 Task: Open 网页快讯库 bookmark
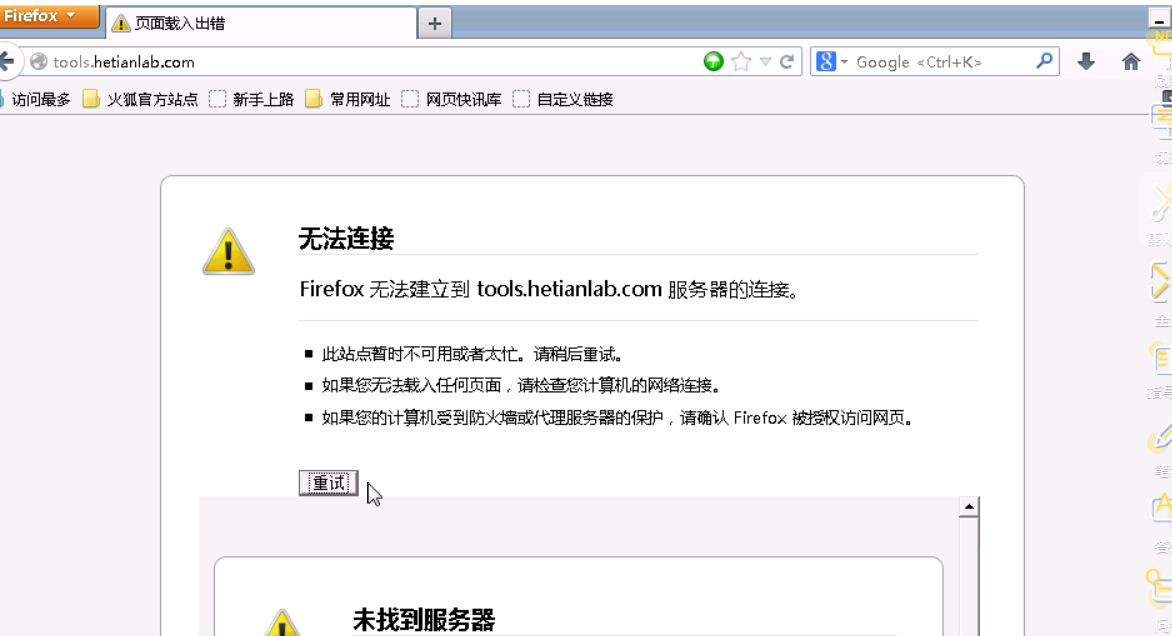[x=451, y=99]
